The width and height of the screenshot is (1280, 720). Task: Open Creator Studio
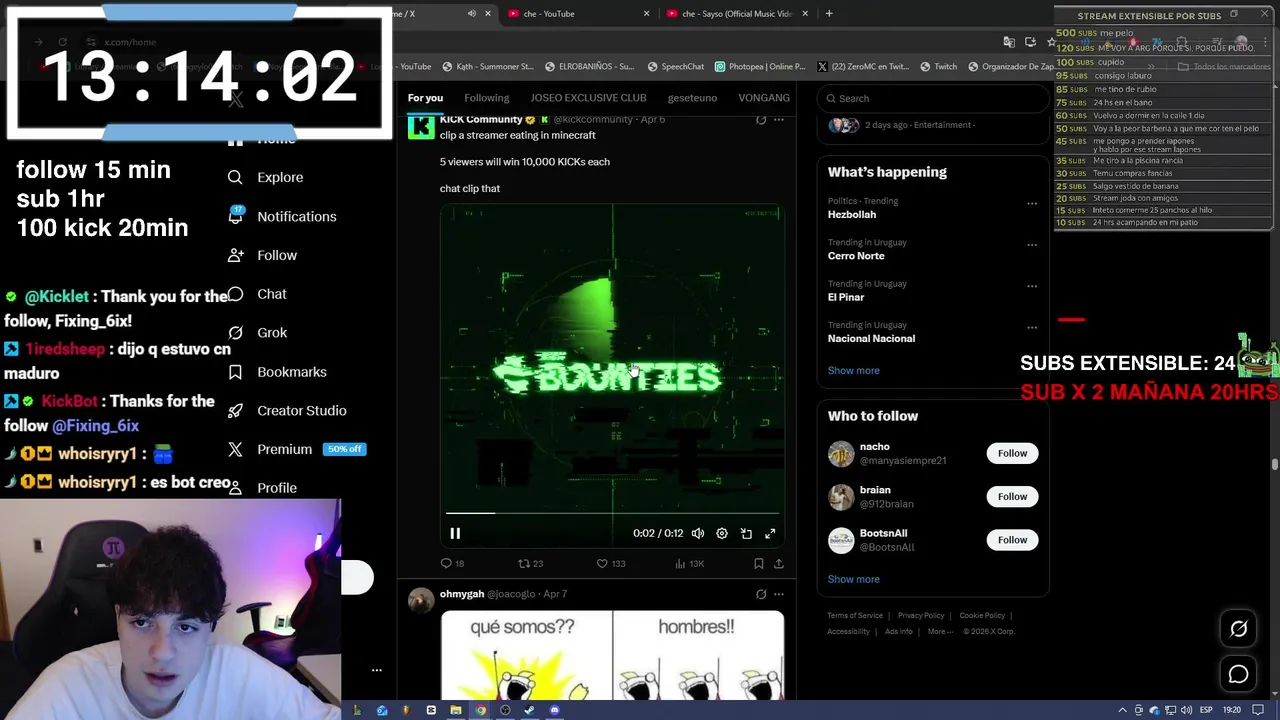coord(287,410)
